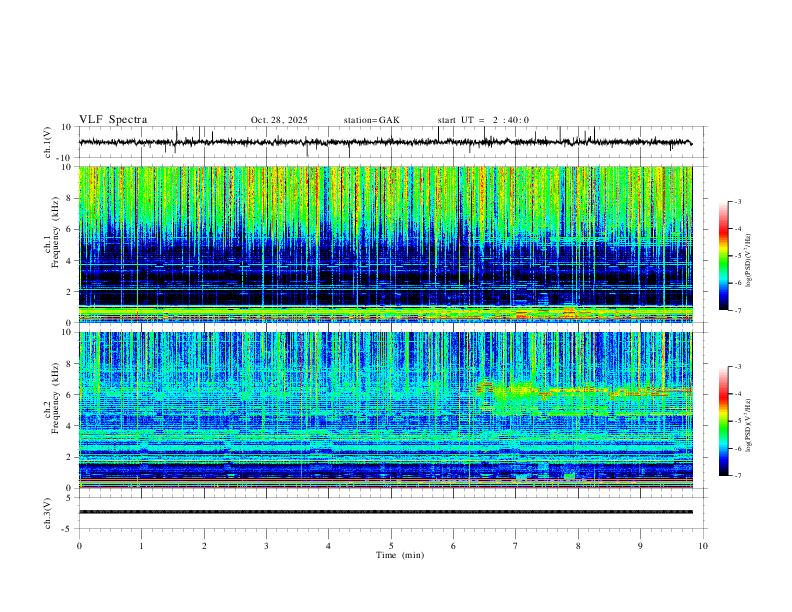Click the ch.1 spectrogram color bar

[x=724, y=256]
